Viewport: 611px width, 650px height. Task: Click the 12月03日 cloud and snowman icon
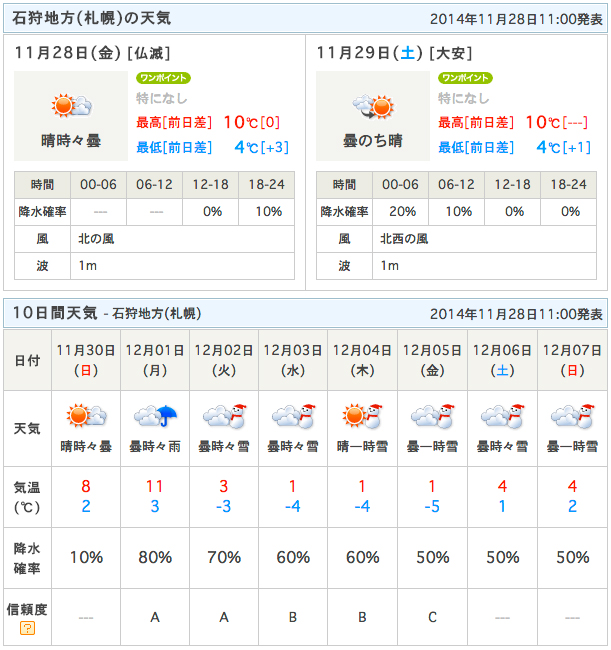coord(293,415)
